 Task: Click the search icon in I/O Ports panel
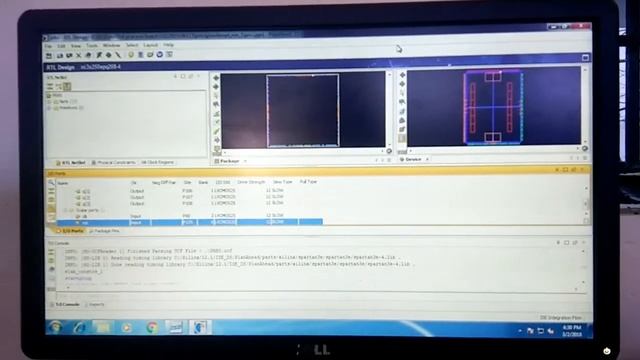[x=51, y=182]
